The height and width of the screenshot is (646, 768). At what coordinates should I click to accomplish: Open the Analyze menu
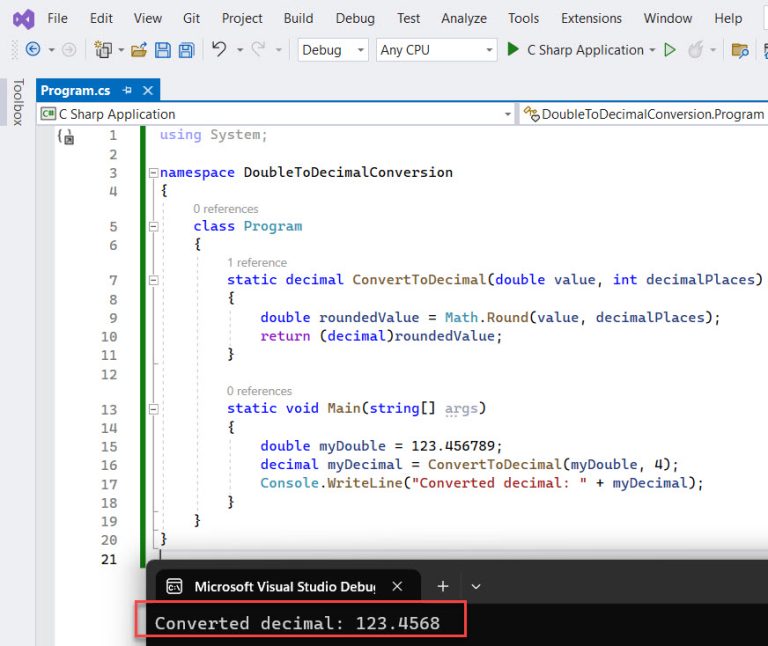click(x=464, y=19)
